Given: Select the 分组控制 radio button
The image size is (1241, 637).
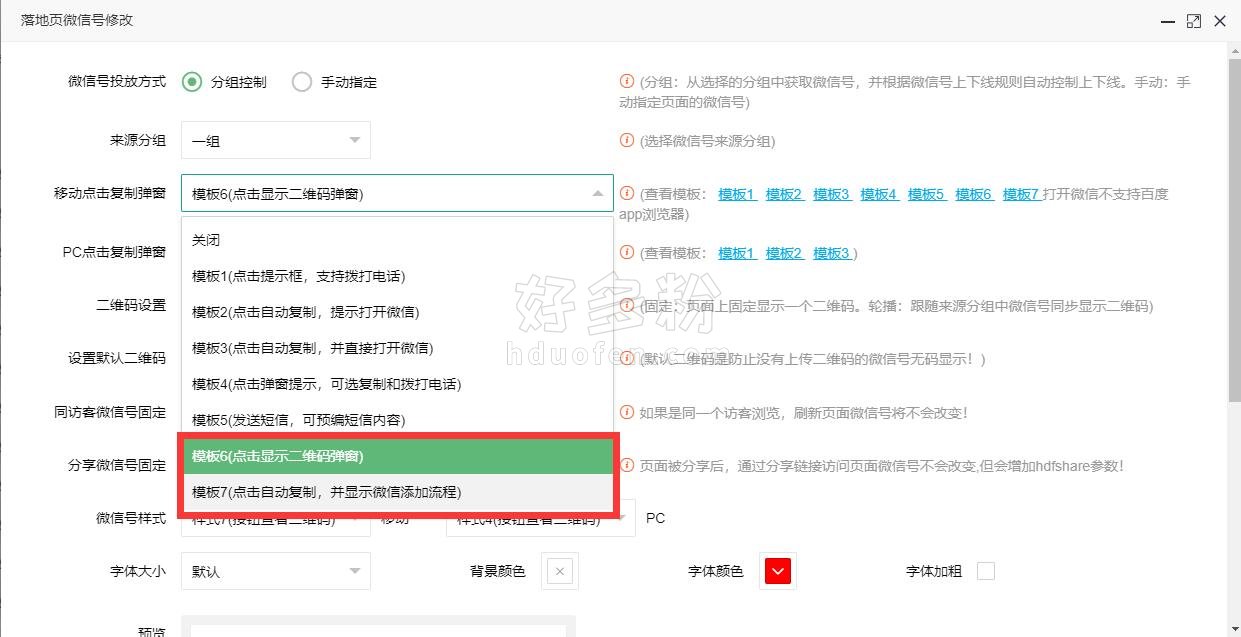Looking at the screenshot, I should pyautogui.click(x=192, y=82).
